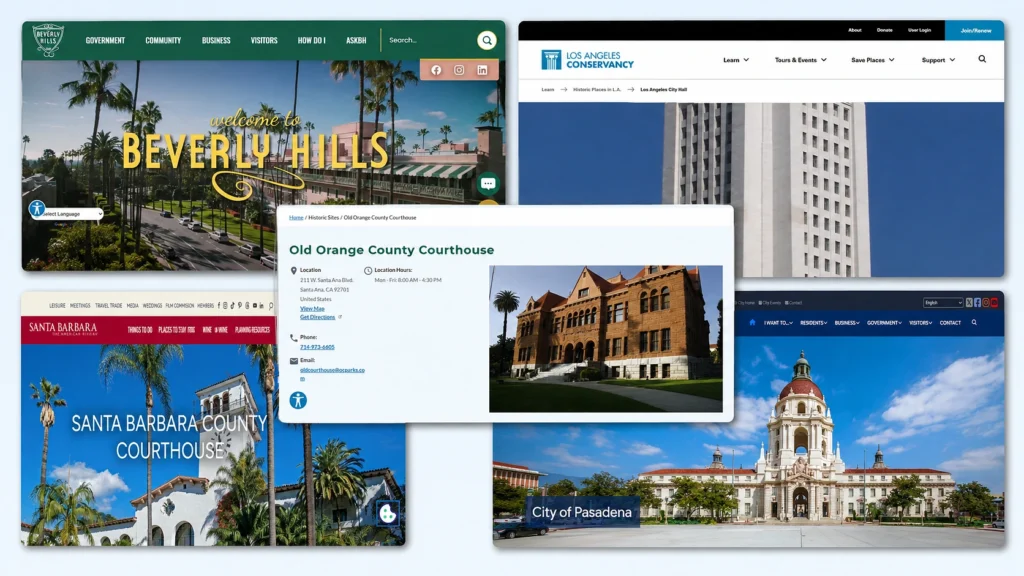This screenshot has width=1024, height=576.
Task: Click the LA Conservancy Donate link
Action: pos(884,30)
